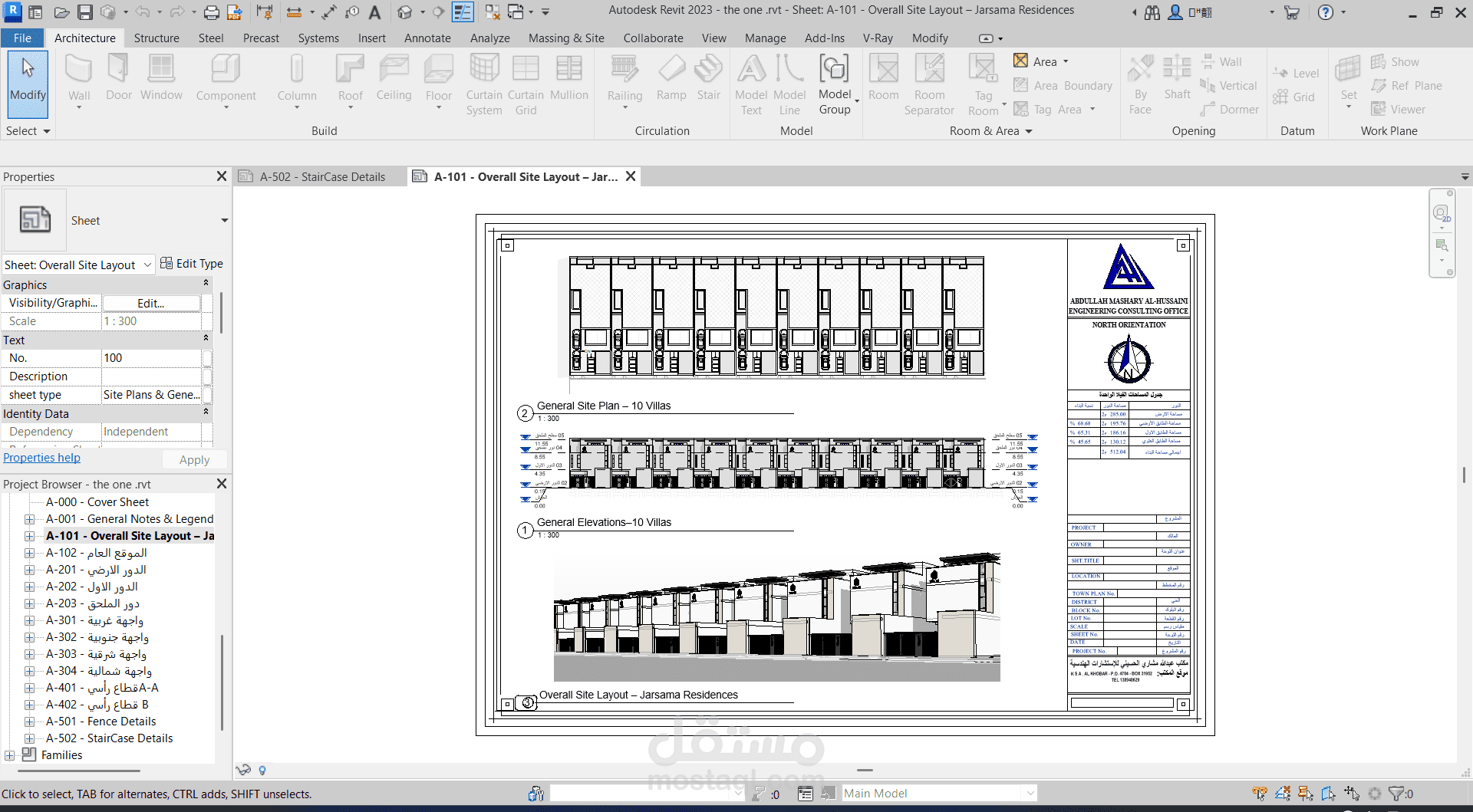The width and height of the screenshot is (1473, 812).
Task: Open the Component tool
Action: point(226,83)
